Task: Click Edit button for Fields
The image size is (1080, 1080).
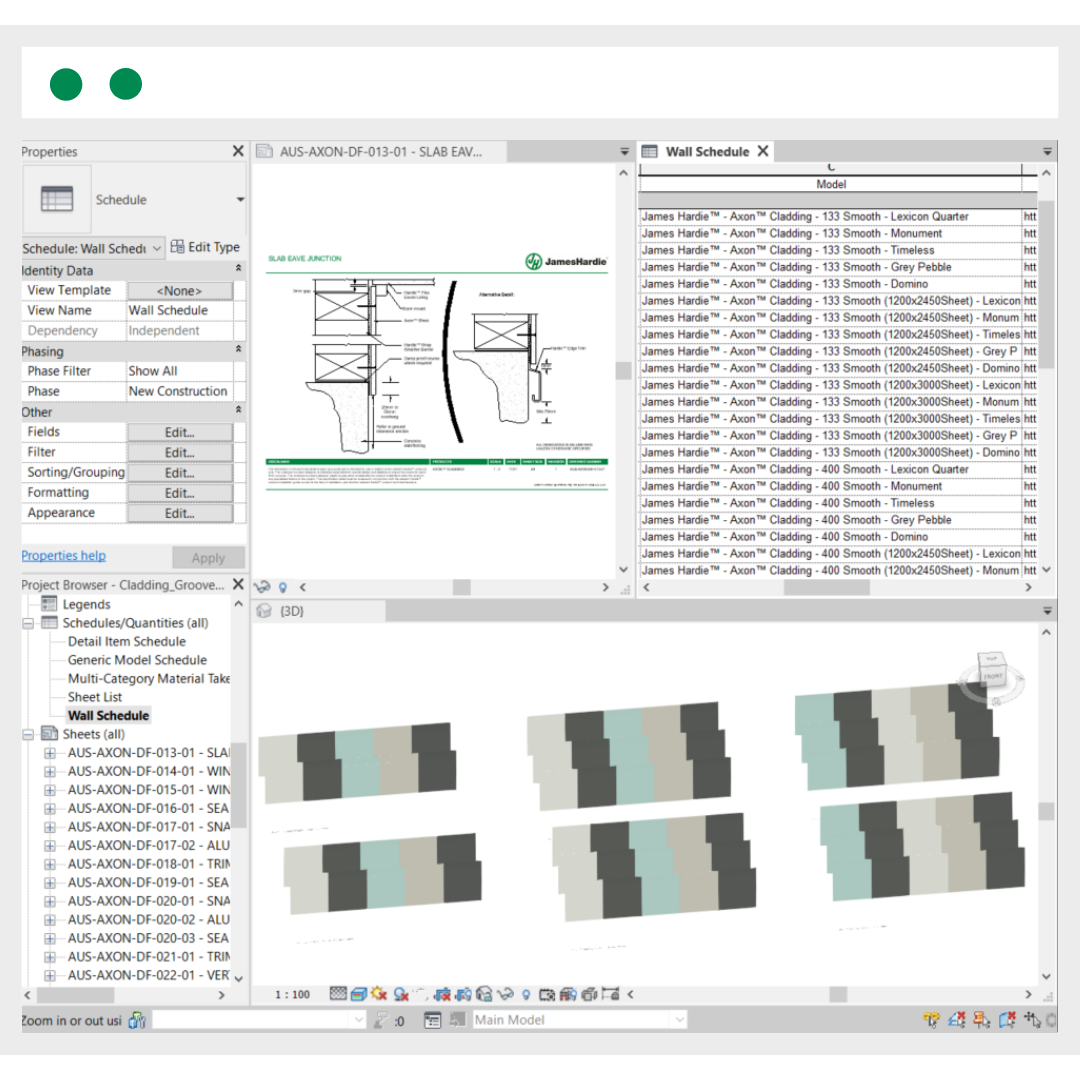Action: point(180,433)
